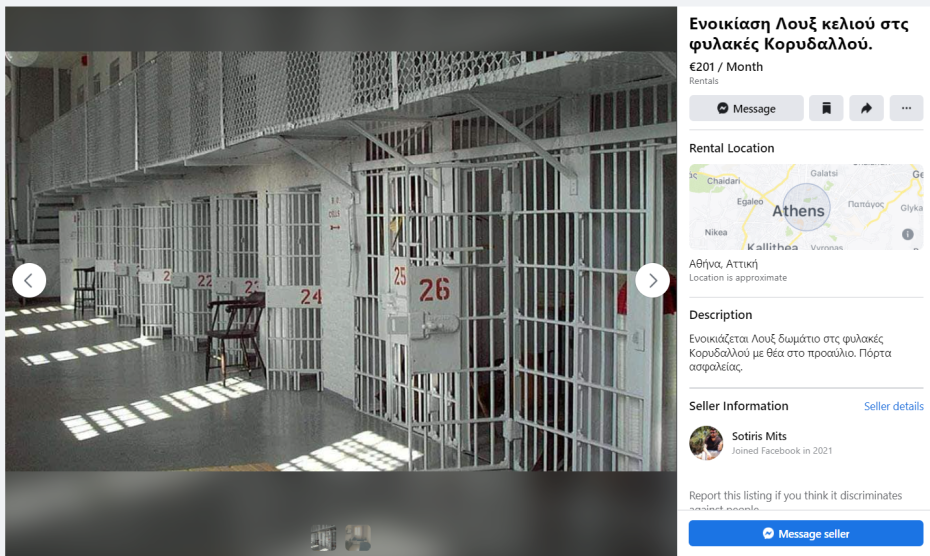Viewport: 930px width, 556px height.
Task: Select the first photo thumbnail
Action: 323,538
